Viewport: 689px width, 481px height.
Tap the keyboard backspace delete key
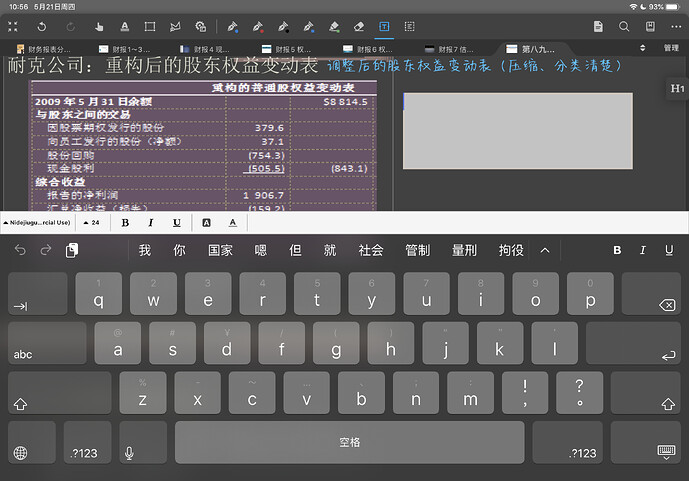[651, 293]
